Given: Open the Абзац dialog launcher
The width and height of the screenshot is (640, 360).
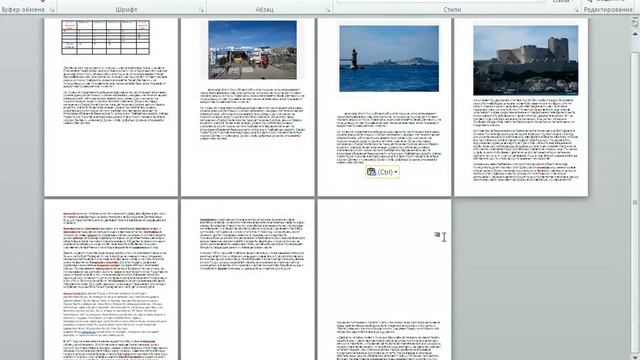Looking at the screenshot, I should click(x=328, y=10).
